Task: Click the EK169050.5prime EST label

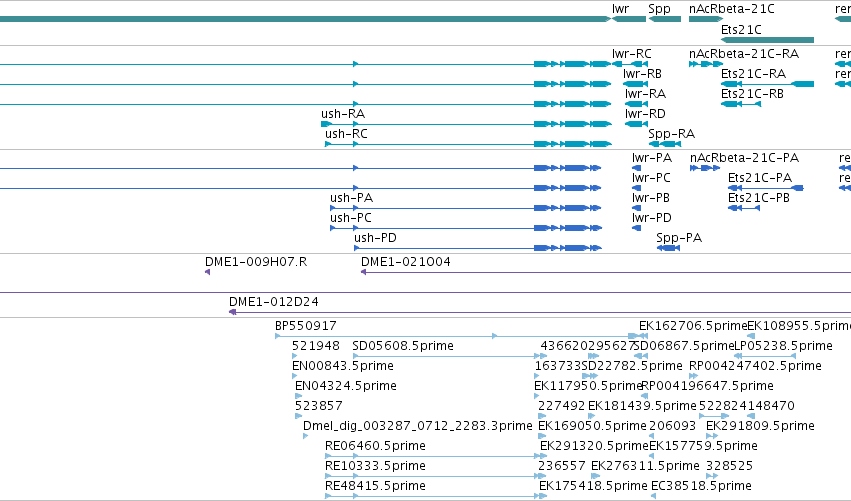Action: [592, 426]
